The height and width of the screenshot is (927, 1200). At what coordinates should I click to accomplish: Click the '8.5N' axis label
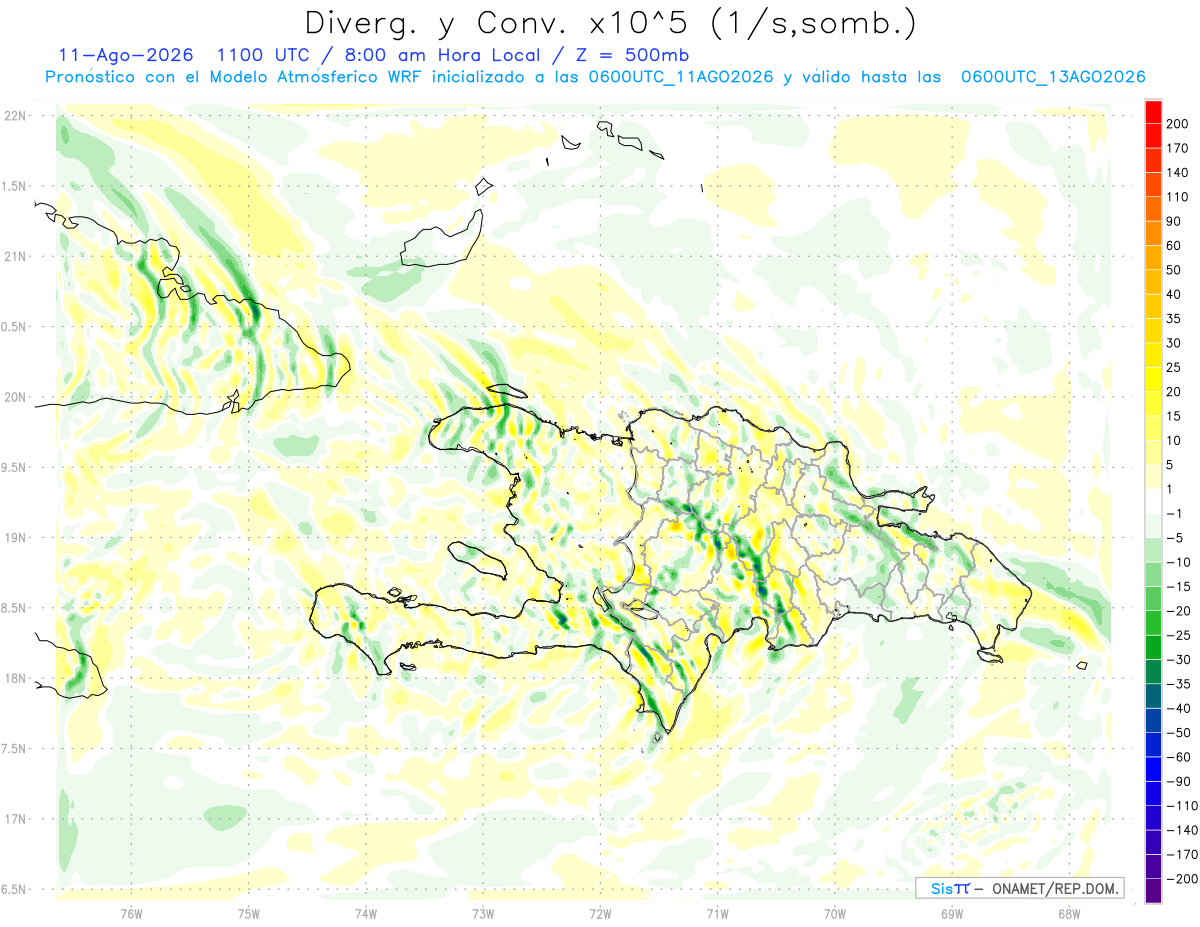point(15,608)
